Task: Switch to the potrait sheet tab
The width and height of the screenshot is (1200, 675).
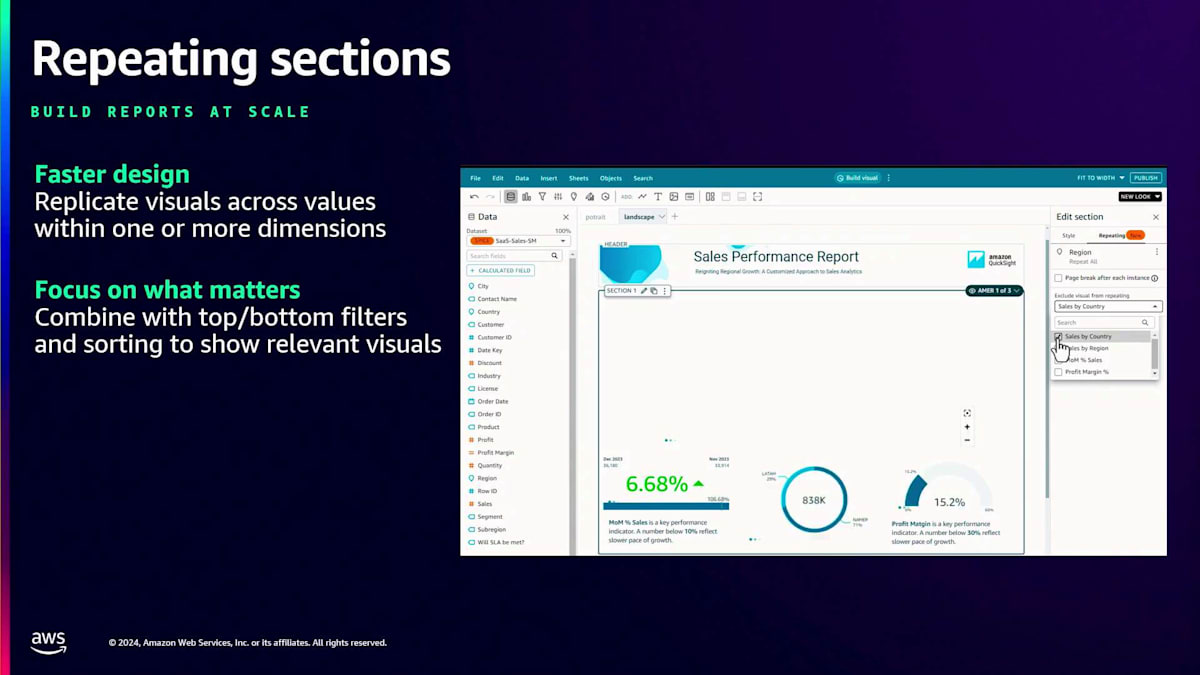Action: 596,217
